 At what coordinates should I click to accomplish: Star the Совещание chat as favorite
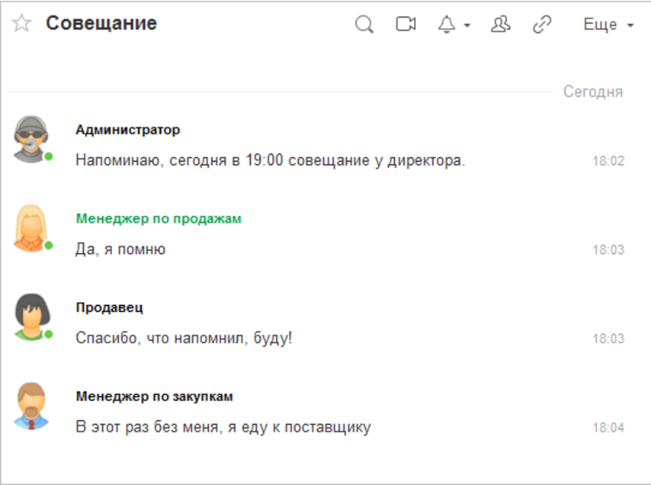pyautogui.click(x=21, y=24)
